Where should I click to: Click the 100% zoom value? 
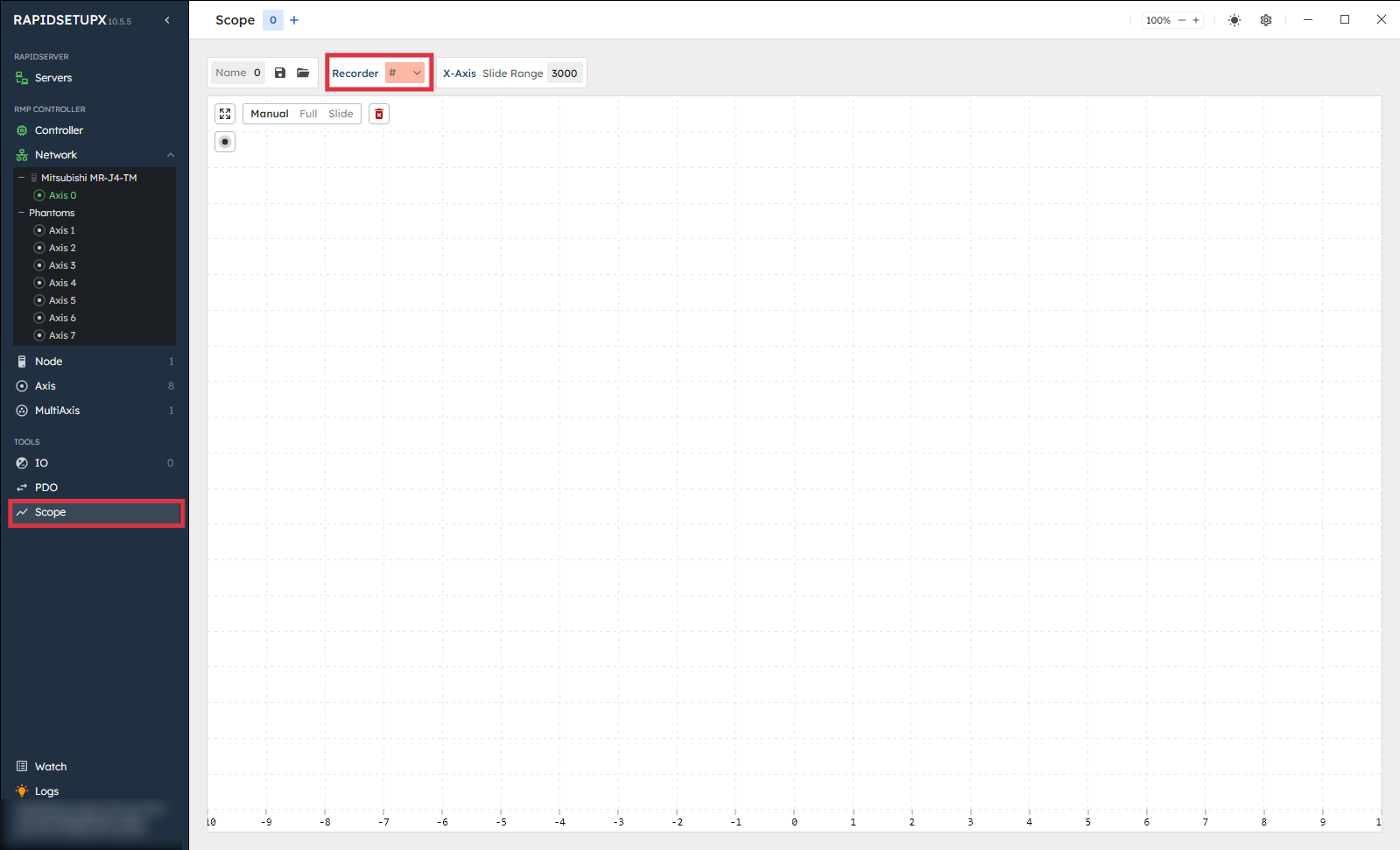(1158, 20)
